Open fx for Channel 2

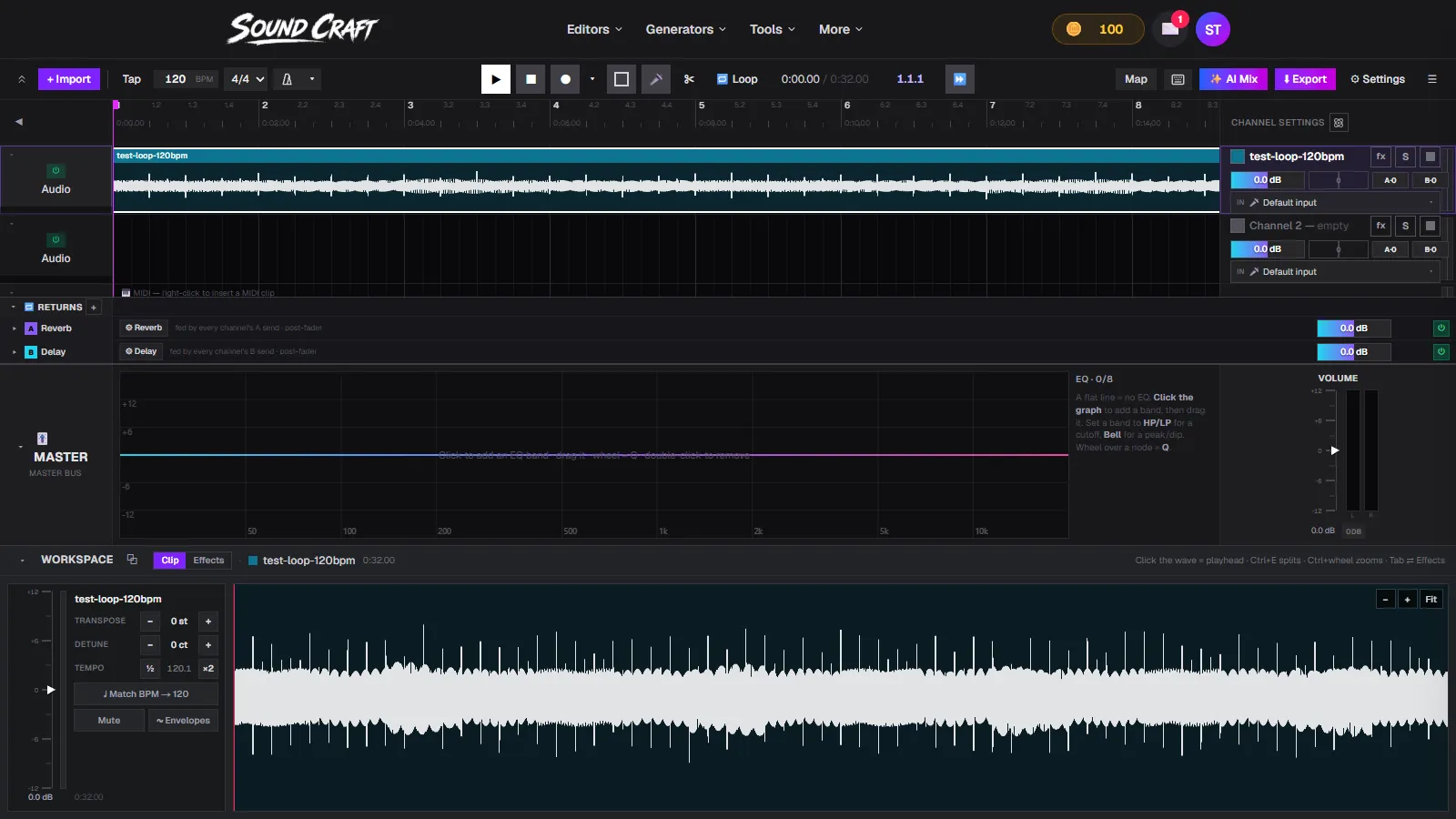pos(1380,226)
